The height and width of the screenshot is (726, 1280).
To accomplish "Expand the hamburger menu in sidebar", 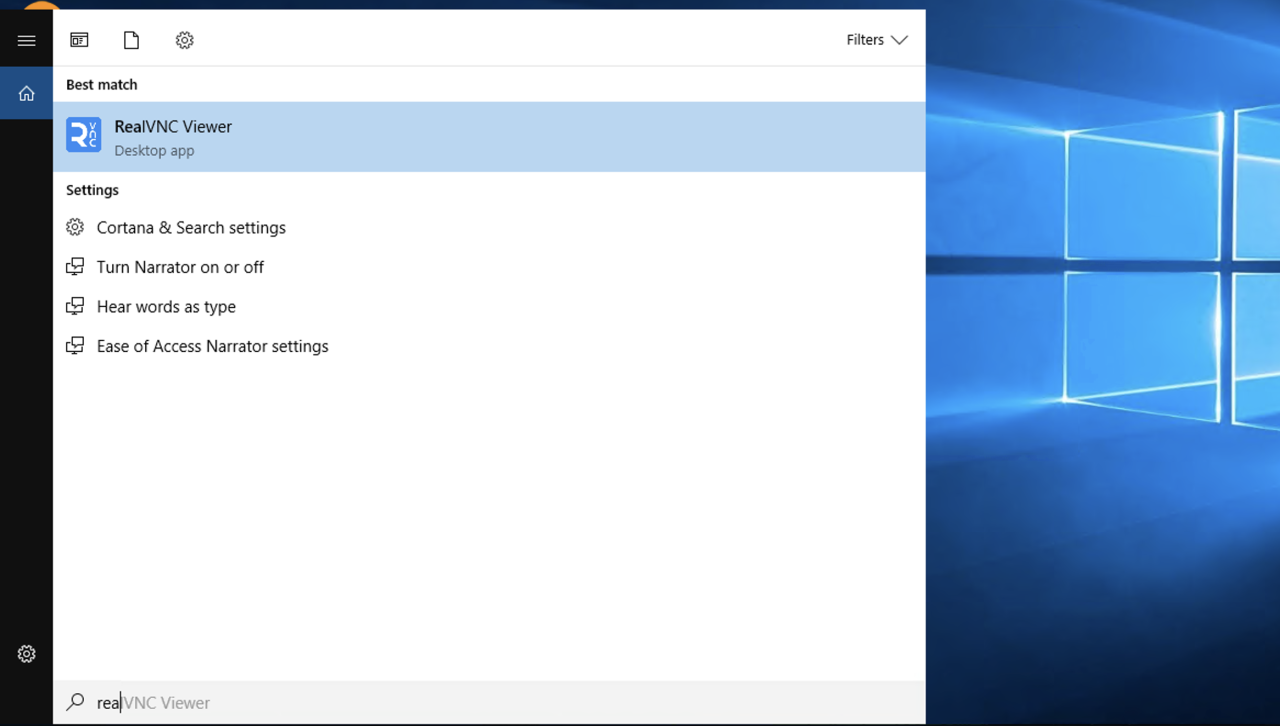I will coord(26,40).
